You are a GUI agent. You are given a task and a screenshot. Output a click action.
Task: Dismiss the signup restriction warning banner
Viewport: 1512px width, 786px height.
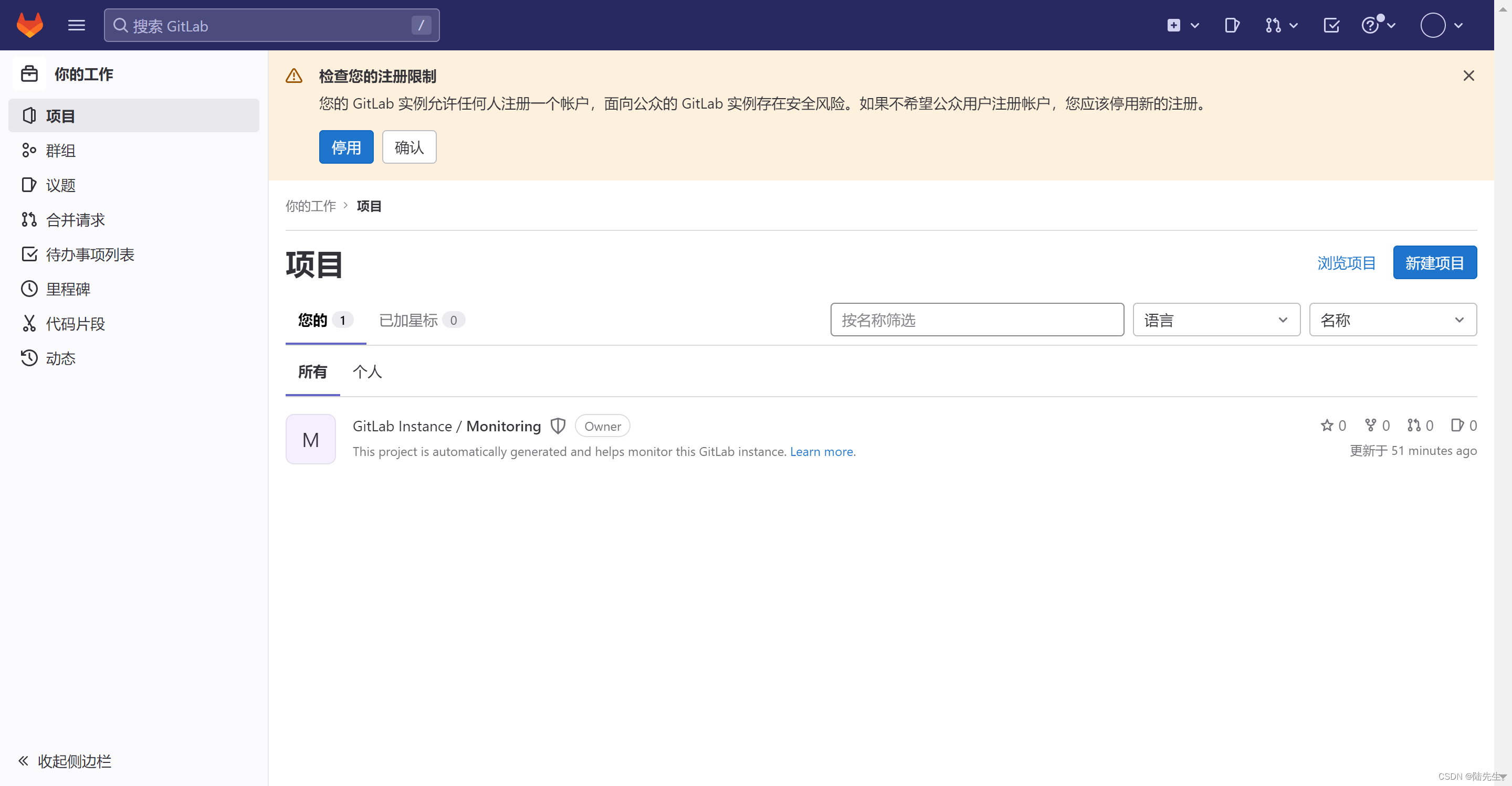[1468, 76]
